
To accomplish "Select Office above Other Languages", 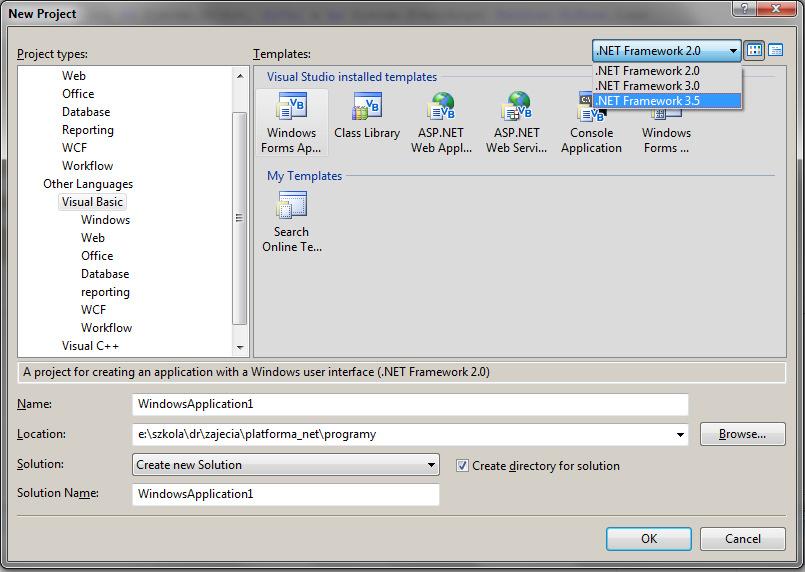I will tap(78, 93).
